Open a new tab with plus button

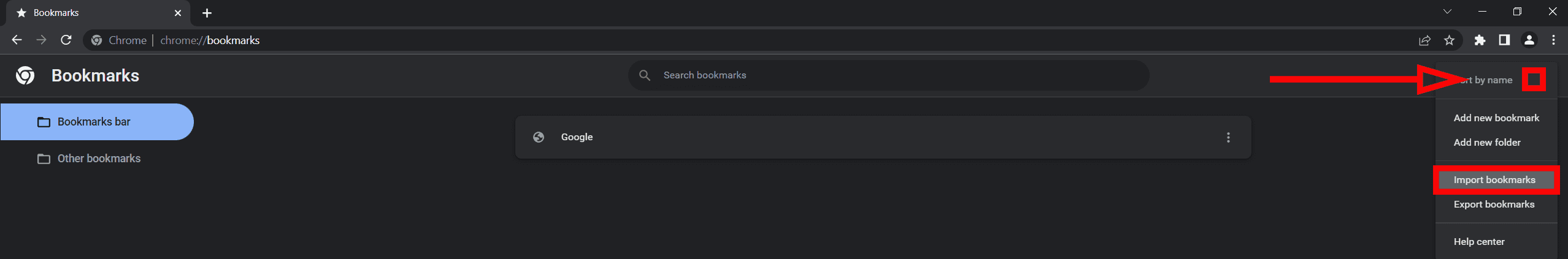[x=207, y=13]
